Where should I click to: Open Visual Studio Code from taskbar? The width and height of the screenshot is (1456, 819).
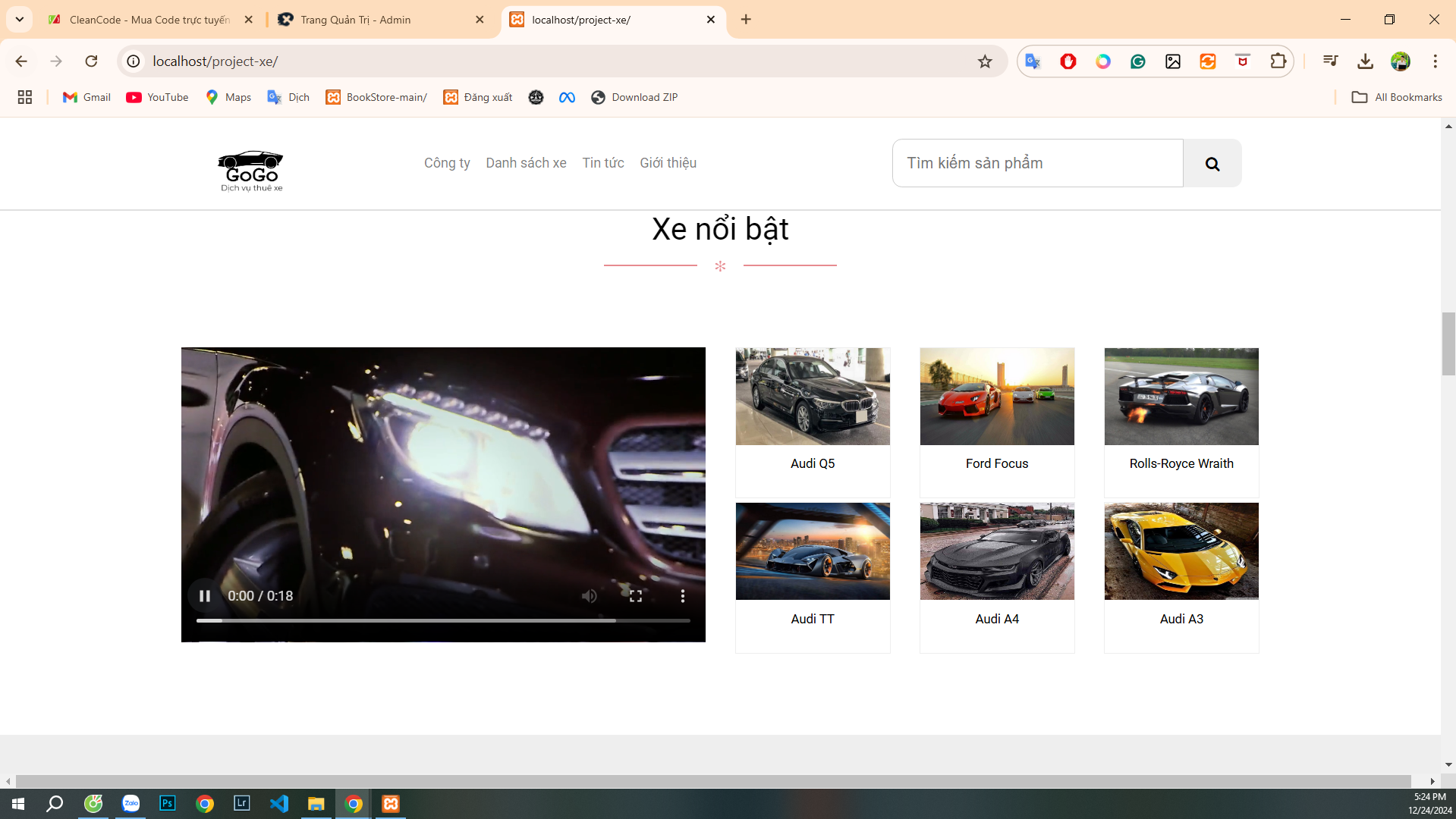click(x=279, y=804)
